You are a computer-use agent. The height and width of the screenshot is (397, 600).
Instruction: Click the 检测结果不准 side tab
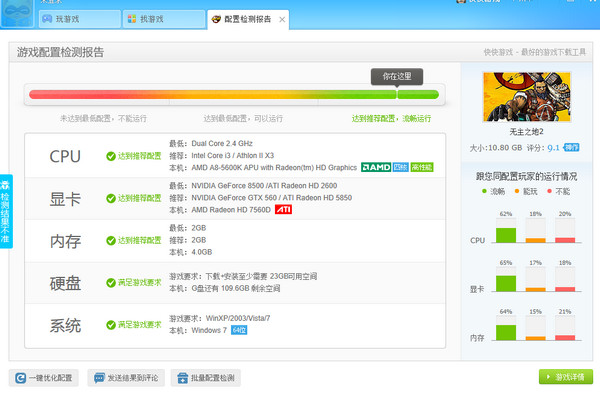pyautogui.click(x=6, y=211)
